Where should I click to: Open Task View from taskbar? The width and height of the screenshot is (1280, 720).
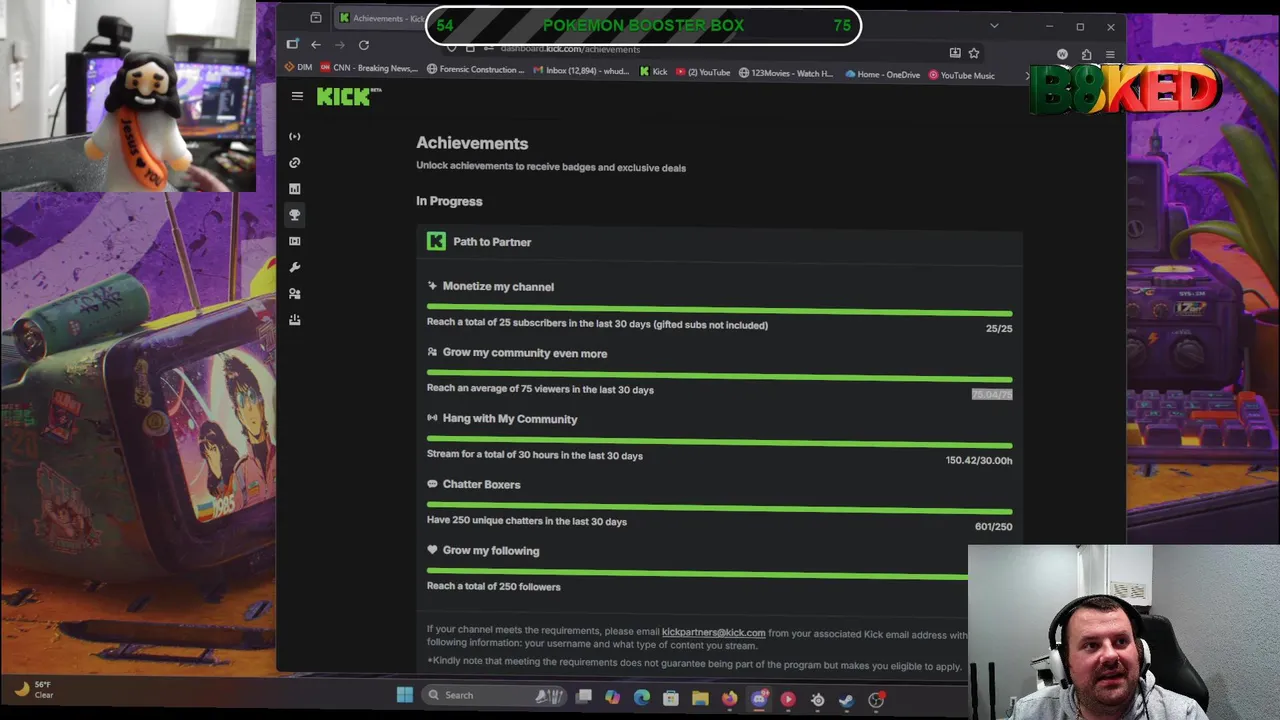coord(584,696)
